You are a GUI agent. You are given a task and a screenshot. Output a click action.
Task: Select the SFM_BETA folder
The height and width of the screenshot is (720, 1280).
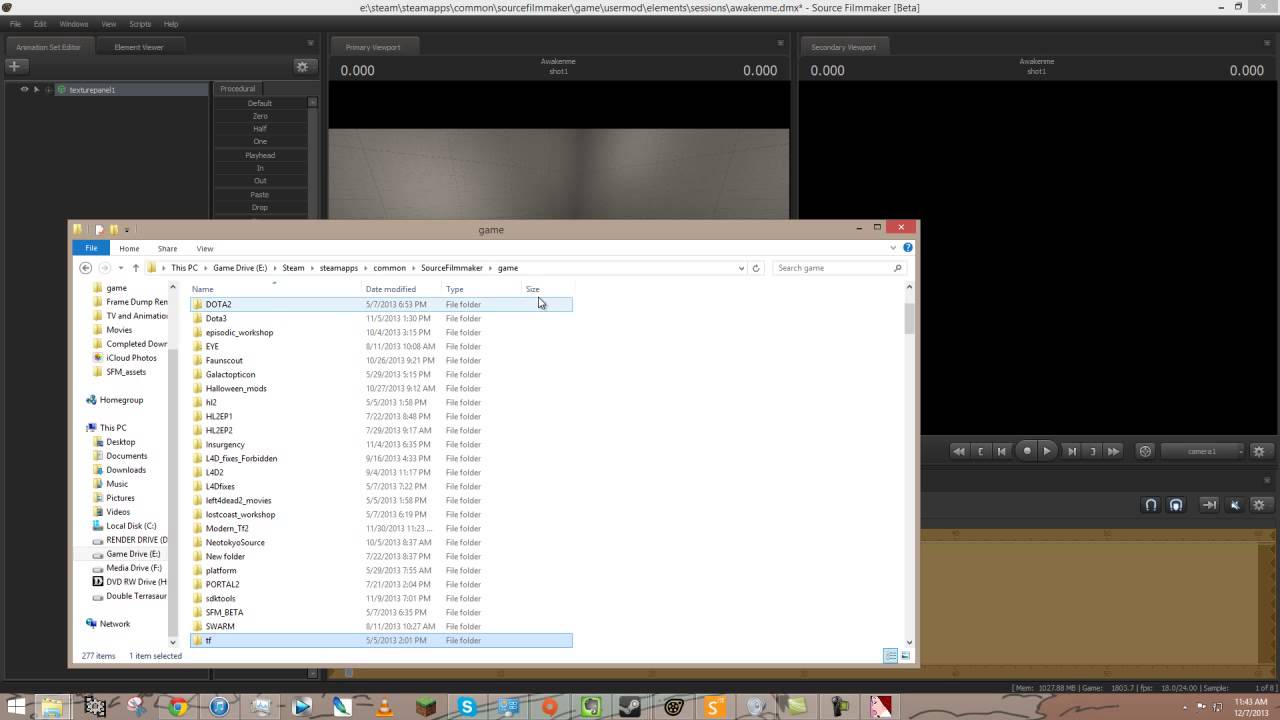[x=381, y=612]
